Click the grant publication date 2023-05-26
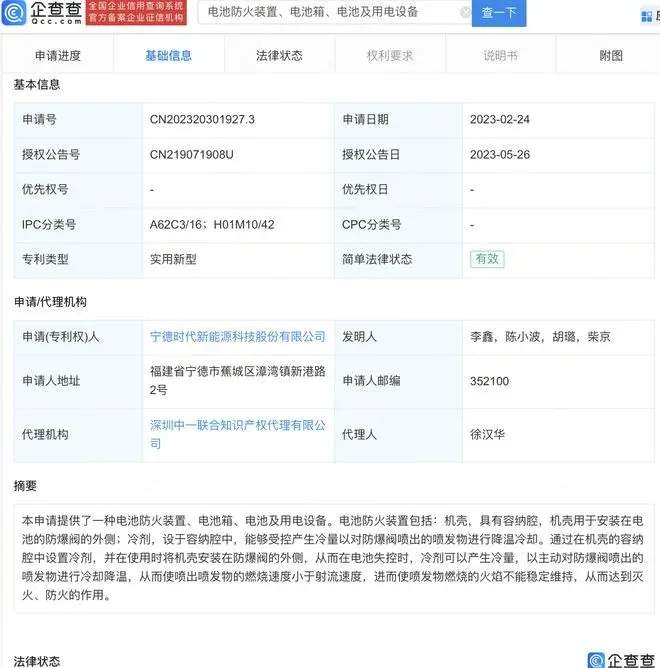The image size is (660, 668). pos(500,155)
